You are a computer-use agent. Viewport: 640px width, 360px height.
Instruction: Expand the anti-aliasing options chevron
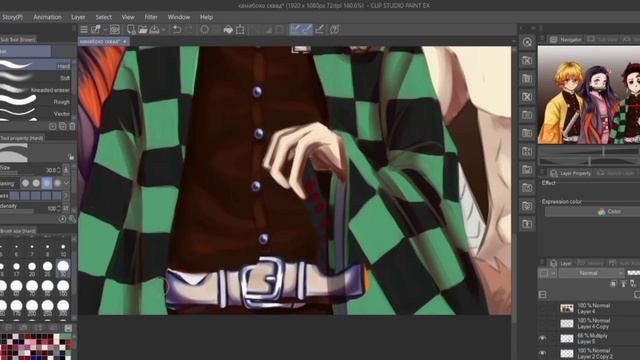pos(67,183)
